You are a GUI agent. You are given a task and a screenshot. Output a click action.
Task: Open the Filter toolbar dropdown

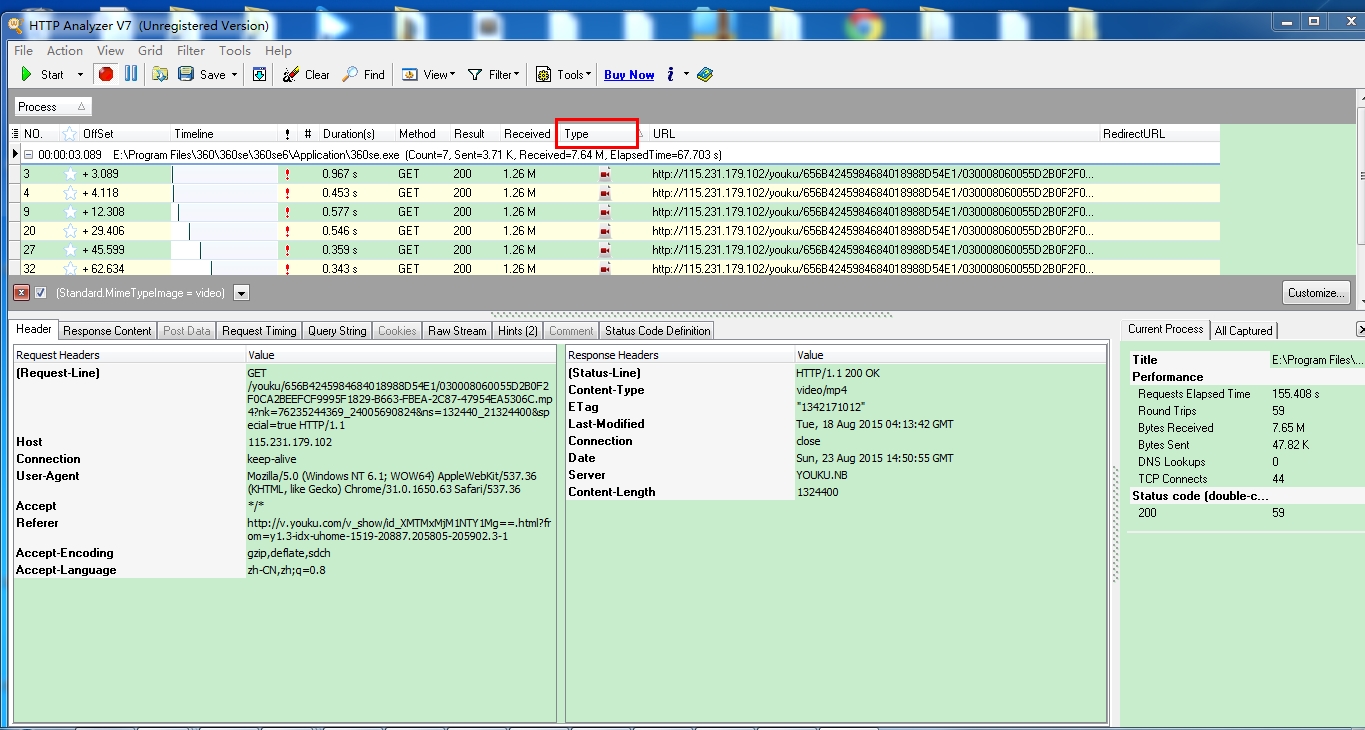(518, 75)
